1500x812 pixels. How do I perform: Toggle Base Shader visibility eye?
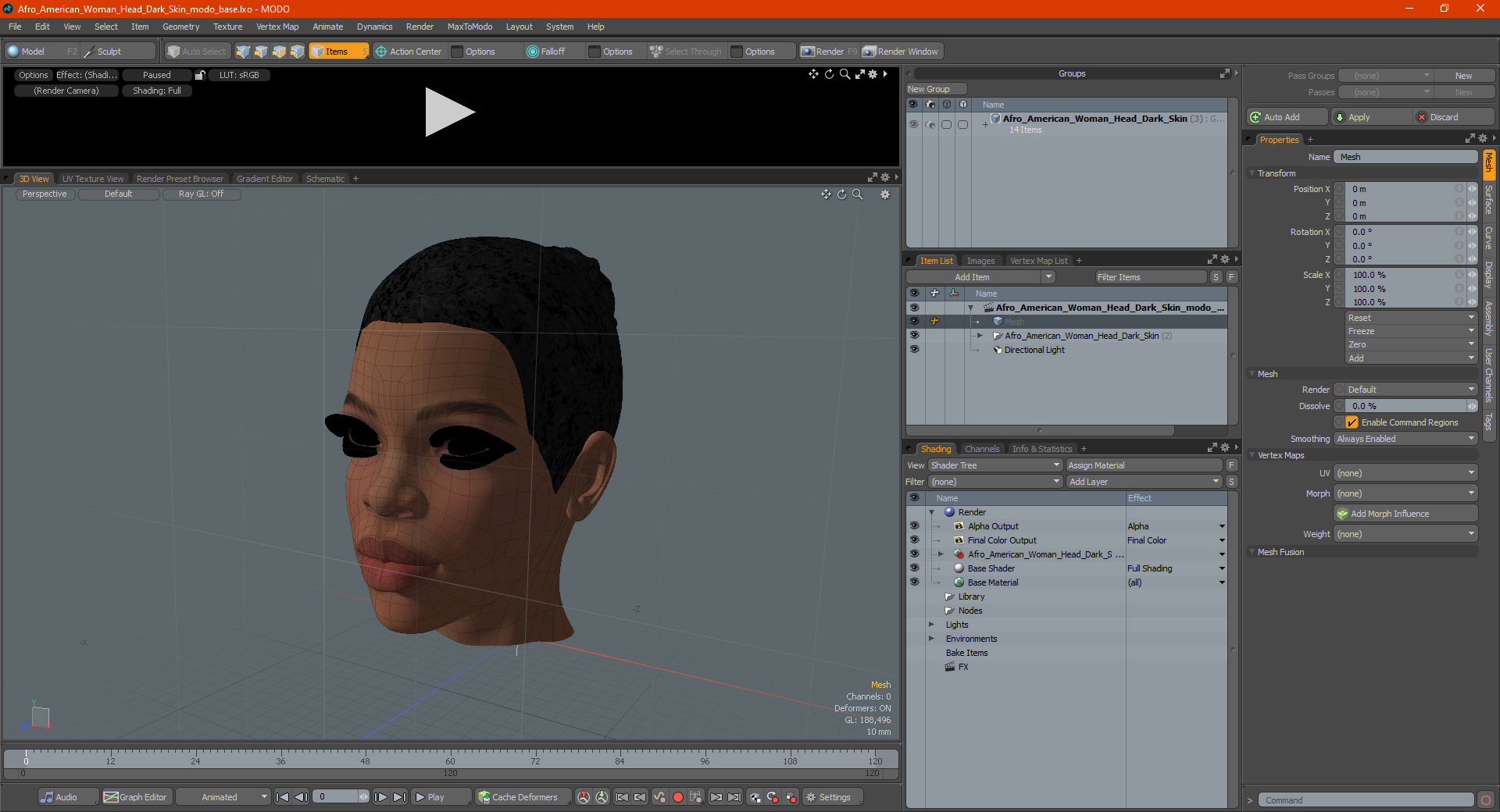click(914, 568)
